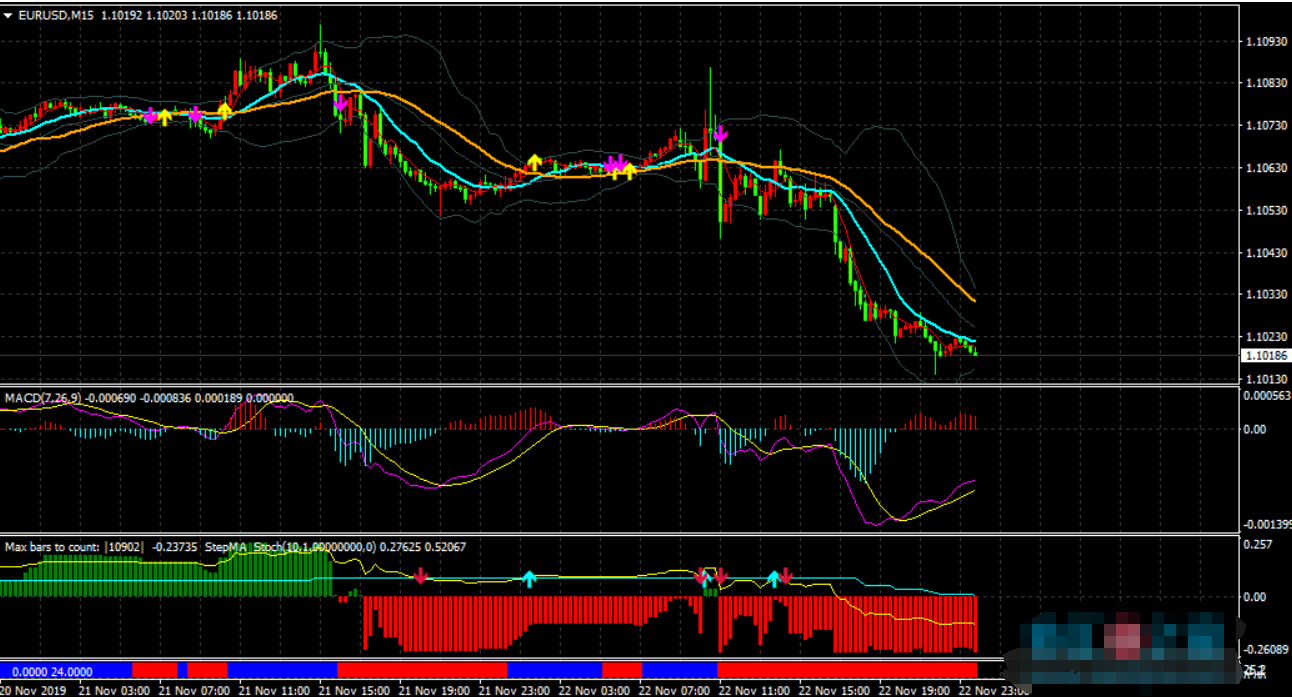Click first red down arrow in StepMA Stoch panel
This screenshot has height=697, width=1292.
(421, 576)
